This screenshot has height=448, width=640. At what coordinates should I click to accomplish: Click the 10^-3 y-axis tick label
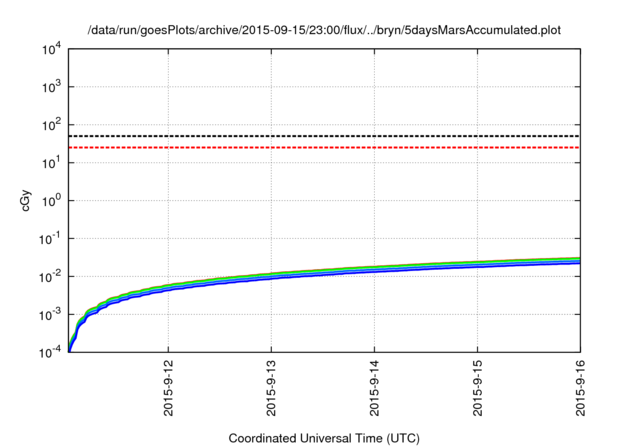click(x=50, y=315)
